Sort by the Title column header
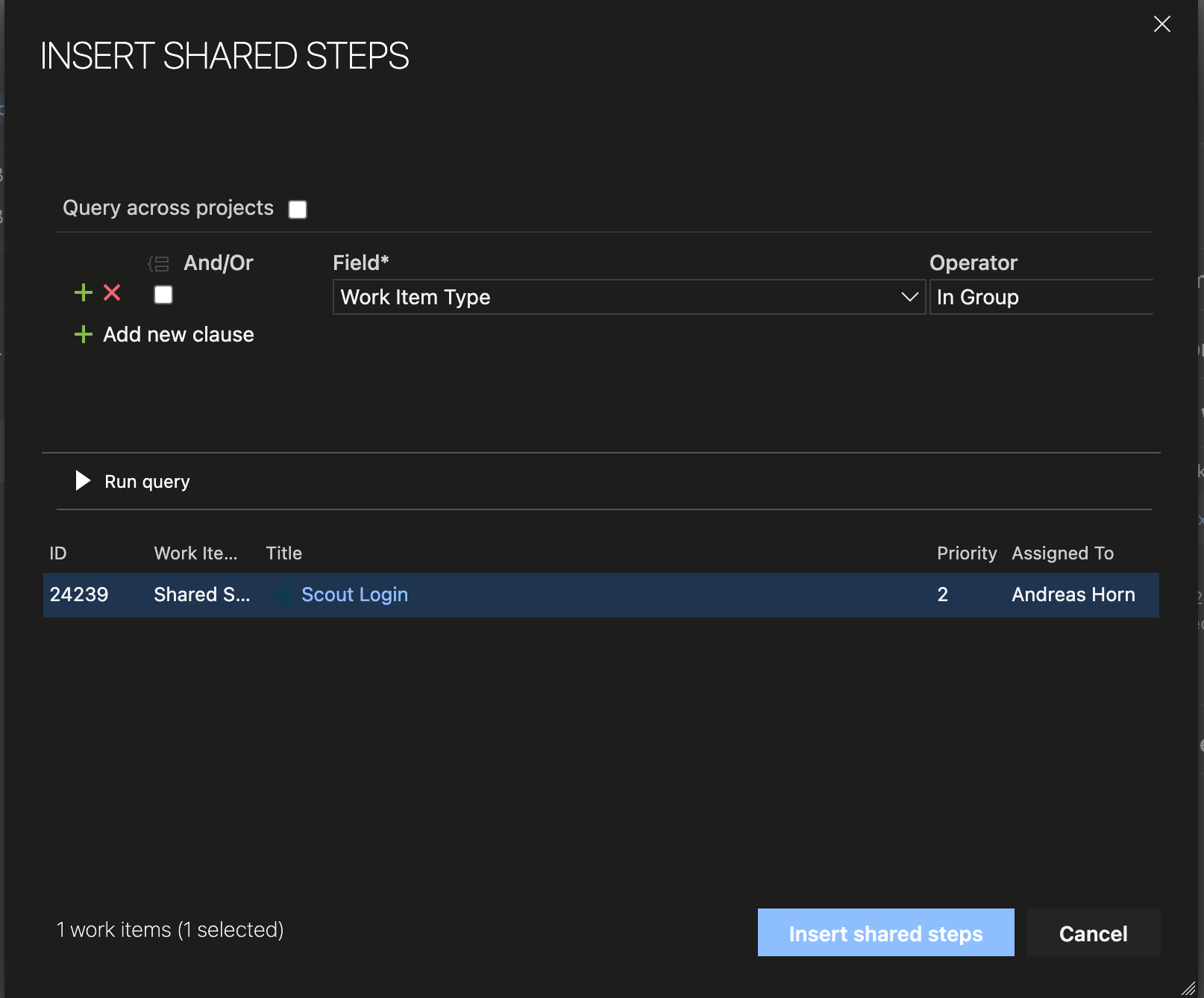 pos(284,553)
